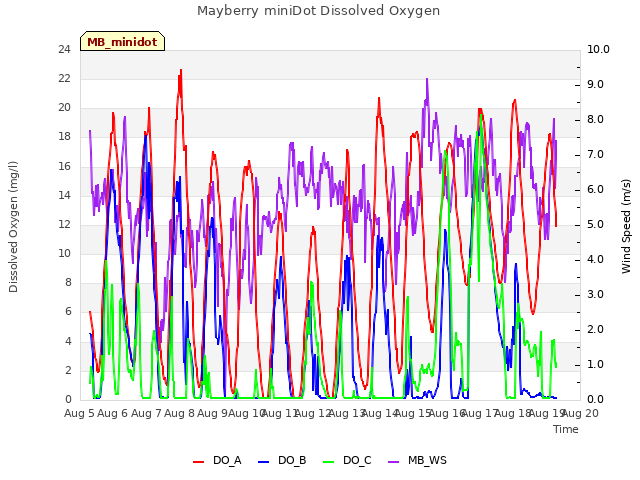The height and width of the screenshot is (480, 640).
Task: Click the MB_minidot tab label
Action: (122, 42)
